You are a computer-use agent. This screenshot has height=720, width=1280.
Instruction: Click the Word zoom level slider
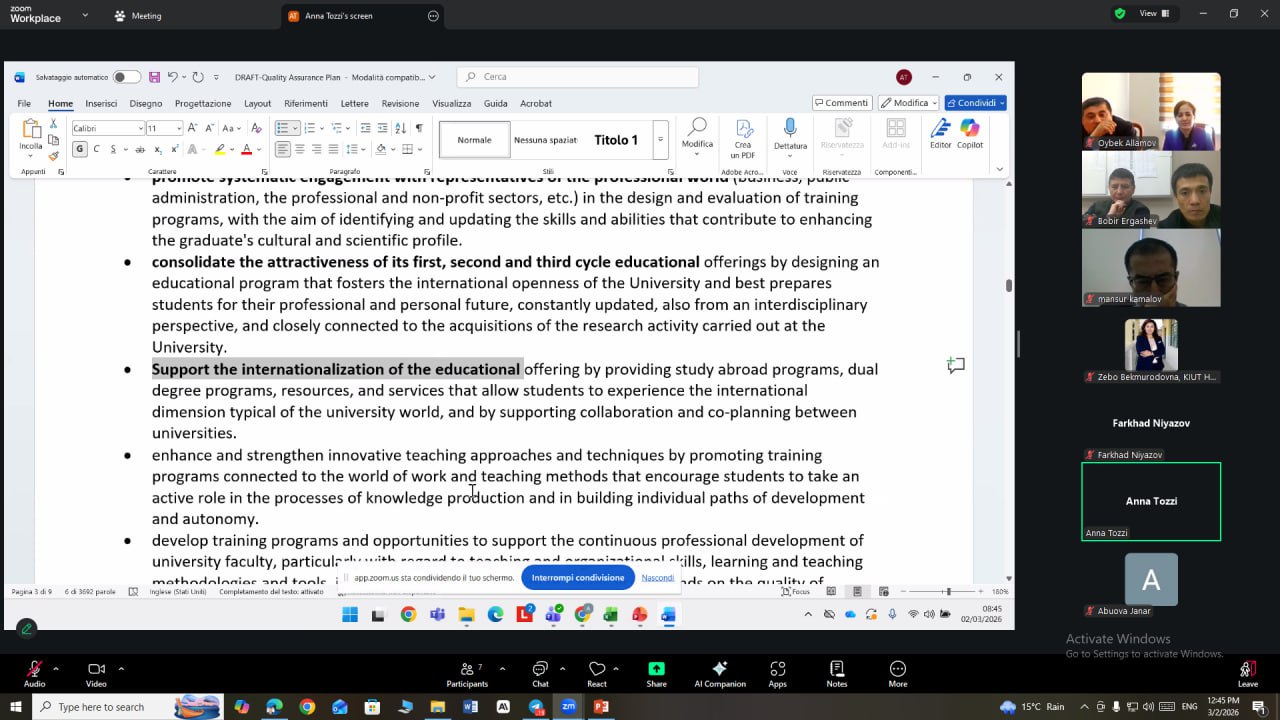(x=947, y=592)
